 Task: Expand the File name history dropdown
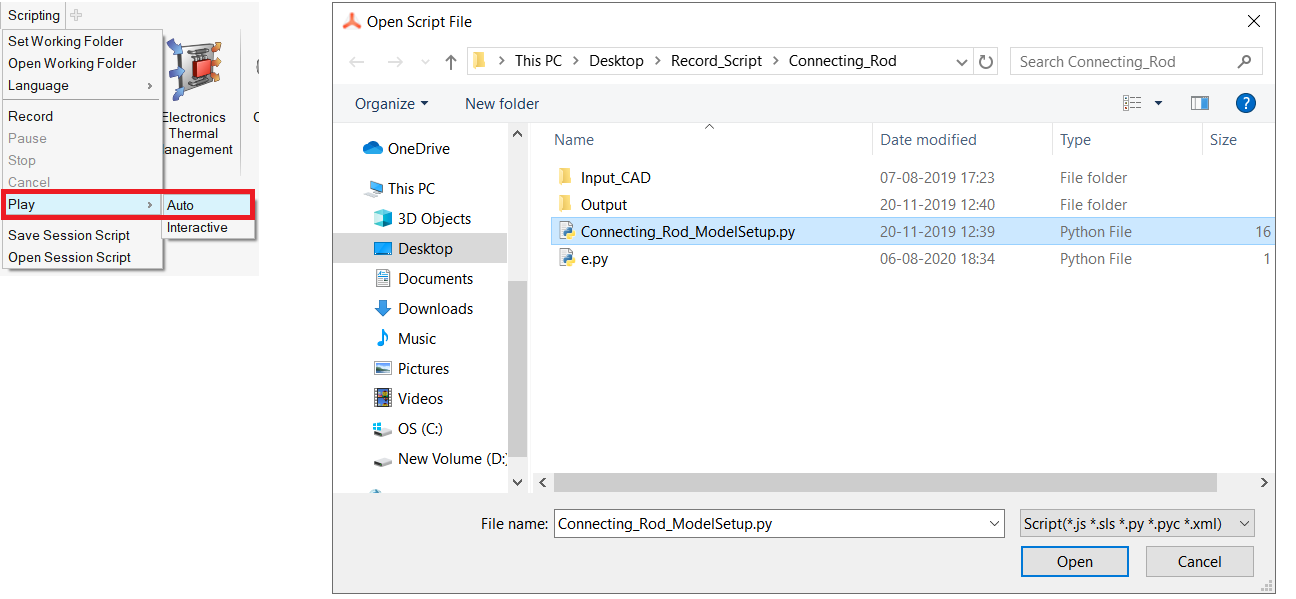(x=994, y=523)
